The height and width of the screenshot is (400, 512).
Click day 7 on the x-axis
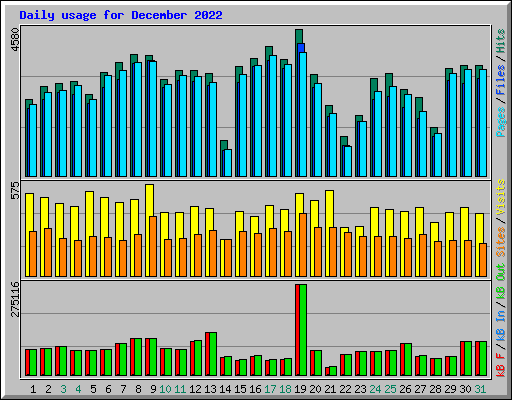point(123,389)
